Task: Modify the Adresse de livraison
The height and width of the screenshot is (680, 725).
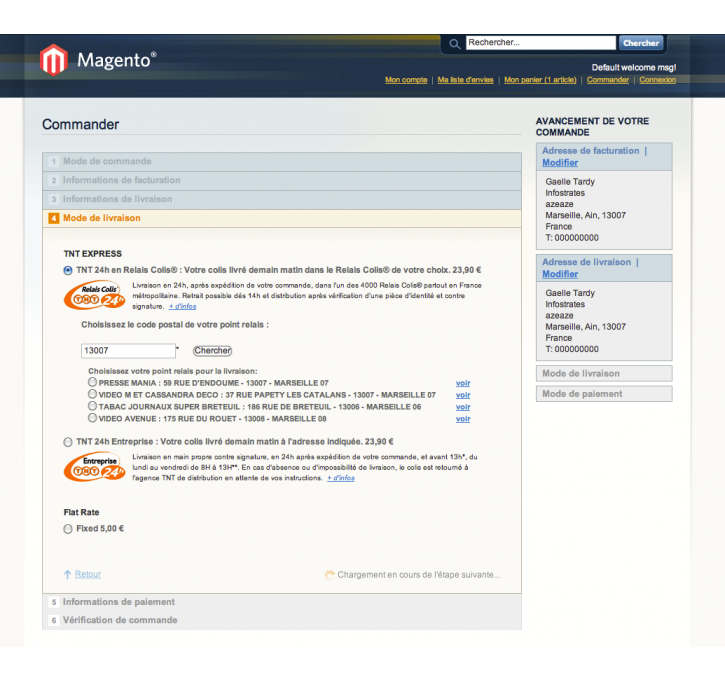Action: click(560, 274)
